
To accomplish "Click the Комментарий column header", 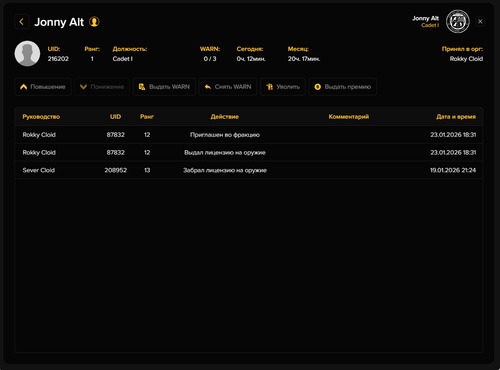I will [349, 117].
